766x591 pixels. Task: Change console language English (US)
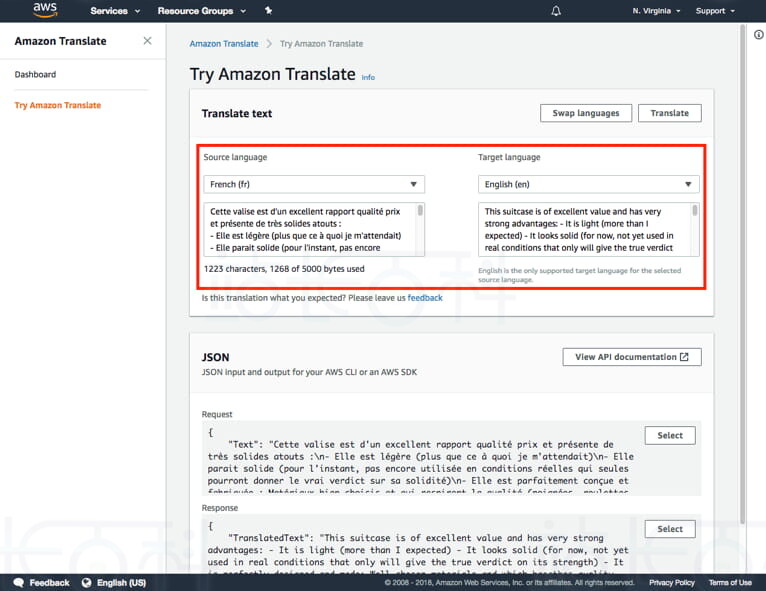[114, 583]
